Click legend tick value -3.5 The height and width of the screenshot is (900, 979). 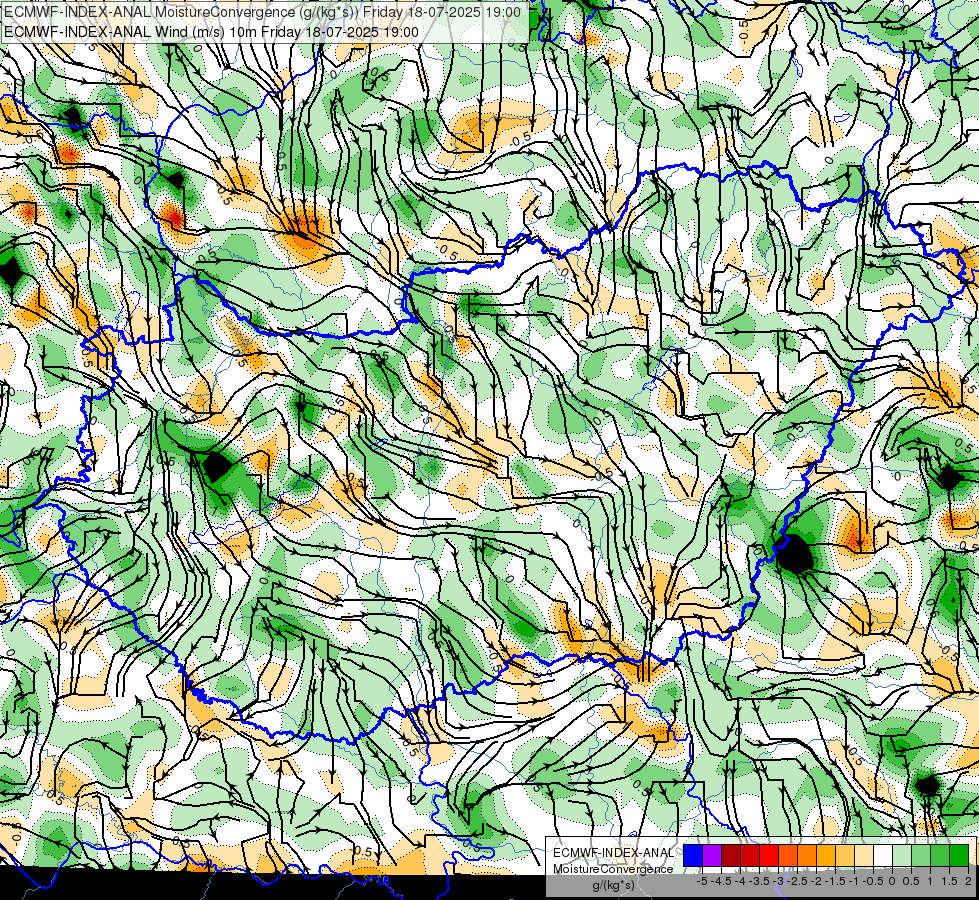pyautogui.click(x=759, y=881)
